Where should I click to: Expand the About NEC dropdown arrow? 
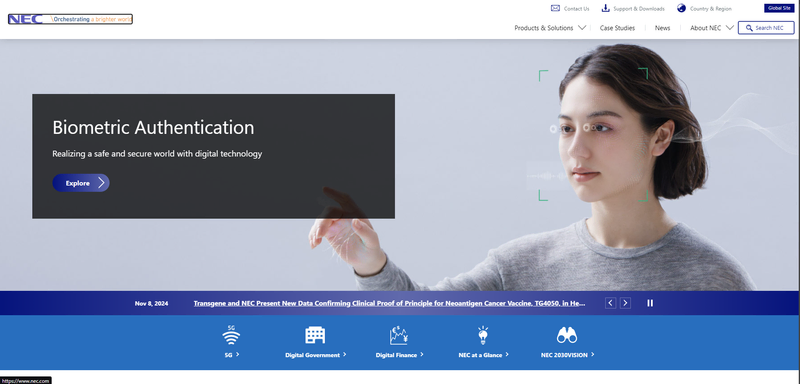pos(730,28)
